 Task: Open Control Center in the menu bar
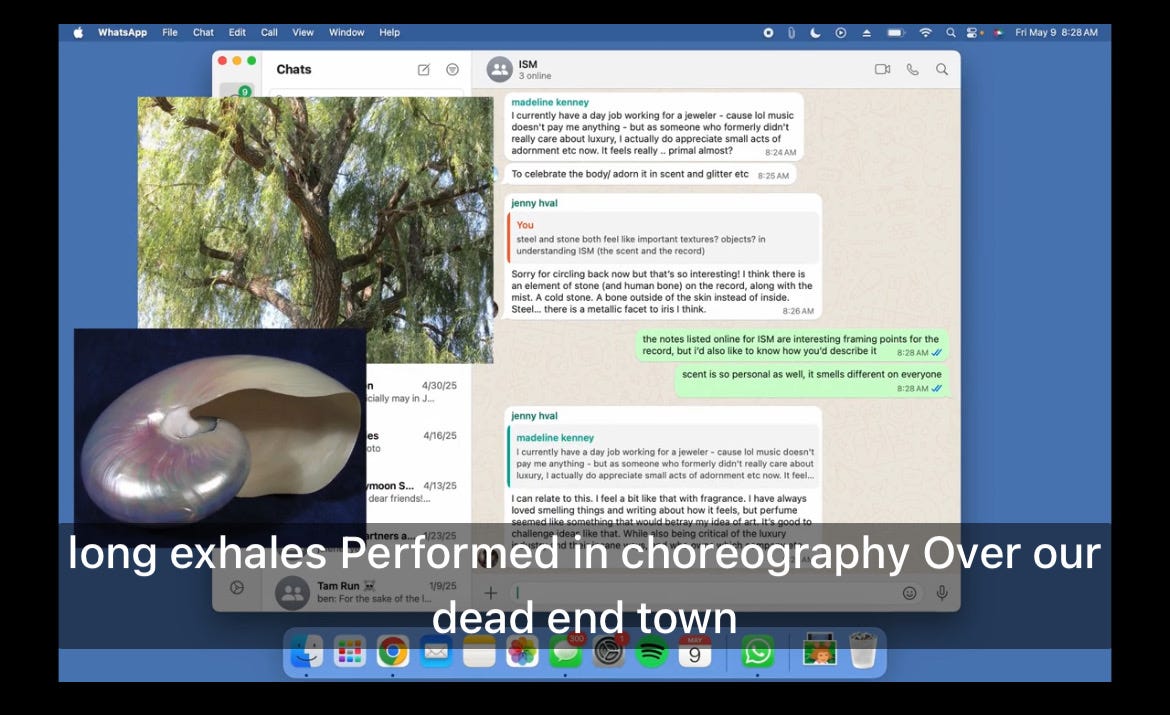point(972,33)
